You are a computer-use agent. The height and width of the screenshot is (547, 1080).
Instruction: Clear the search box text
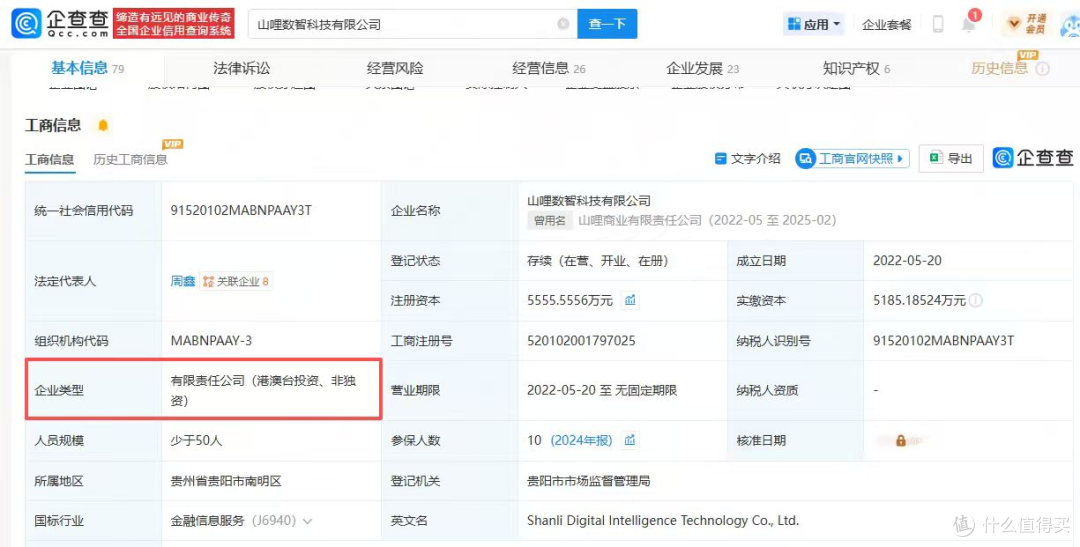click(563, 24)
